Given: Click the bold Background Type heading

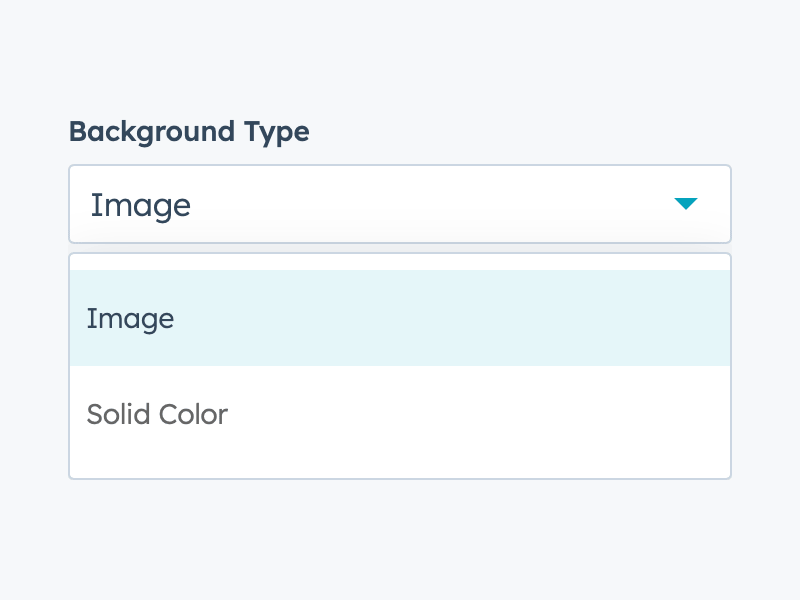Looking at the screenshot, I should 189,131.
